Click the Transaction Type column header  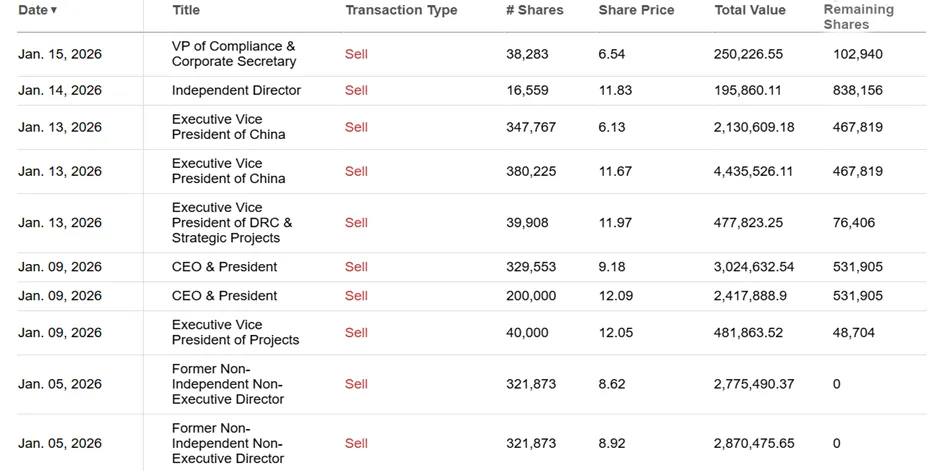401,10
